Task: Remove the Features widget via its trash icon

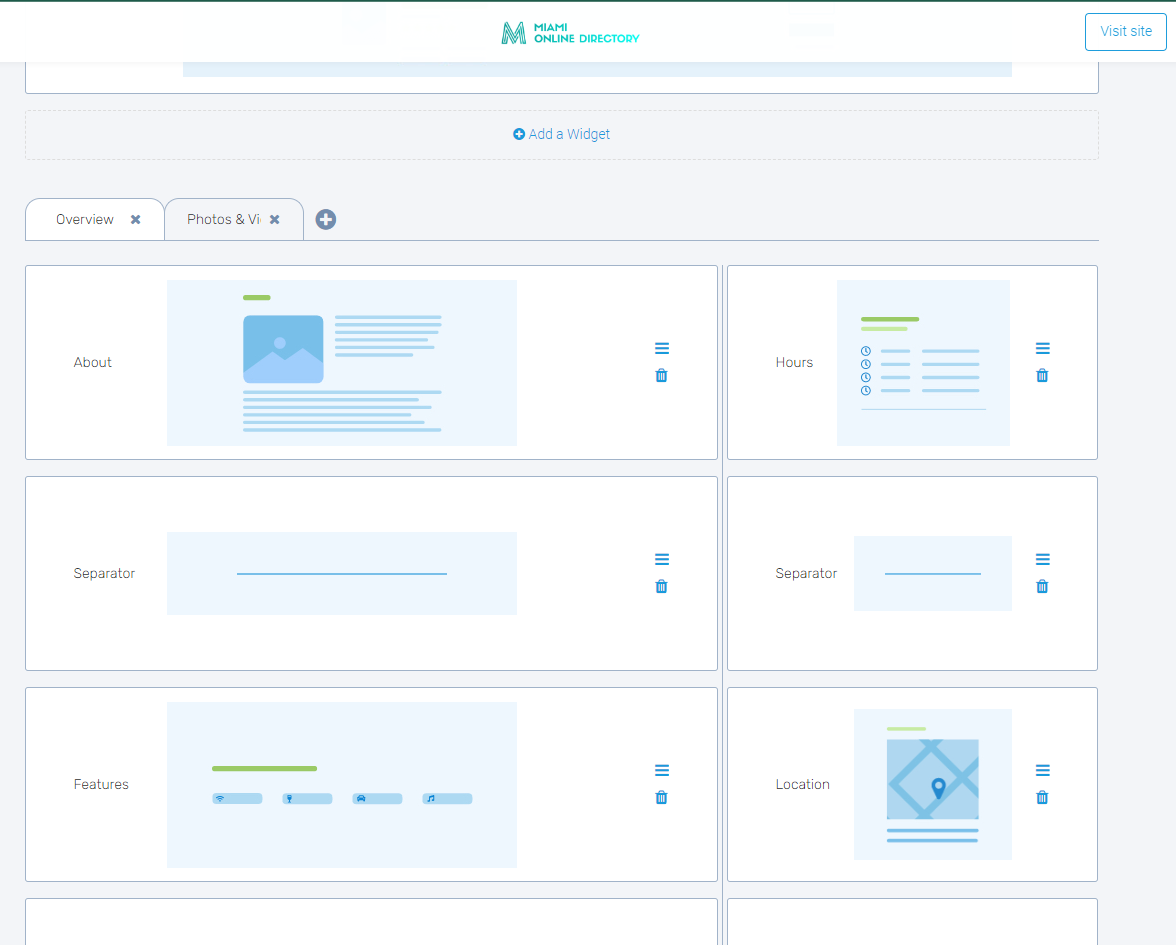Action: coord(661,797)
